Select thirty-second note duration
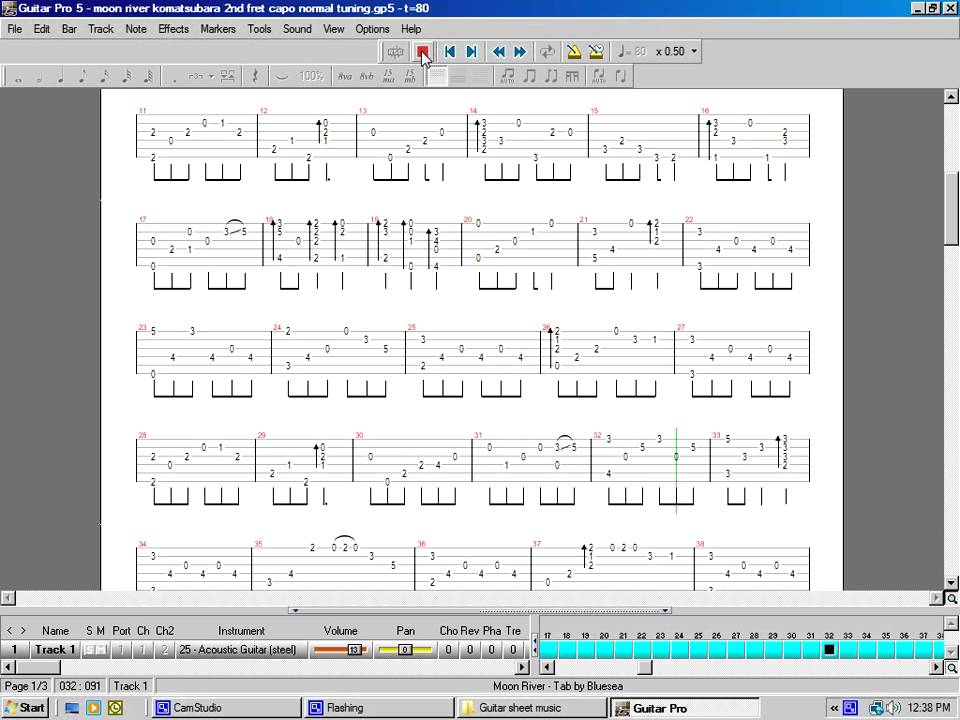960x720 pixels. pyautogui.click(x=127, y=77)
